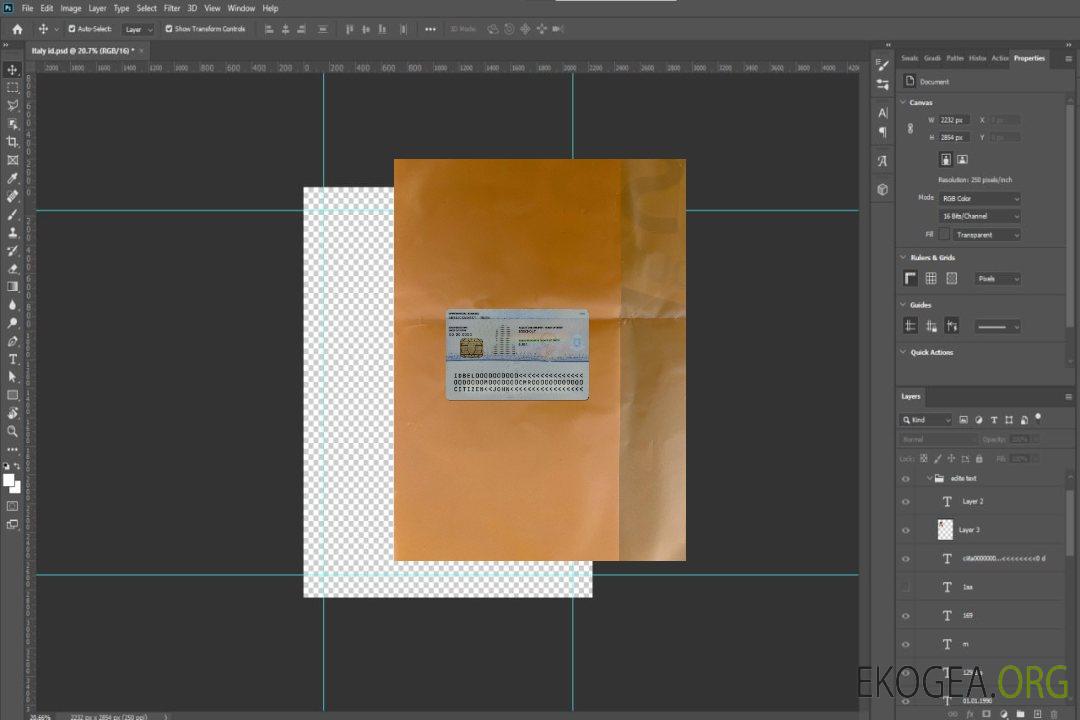Open the RGB Color mode dropdown
This screenshot has width=1080, height=720.
coord(981,198)
